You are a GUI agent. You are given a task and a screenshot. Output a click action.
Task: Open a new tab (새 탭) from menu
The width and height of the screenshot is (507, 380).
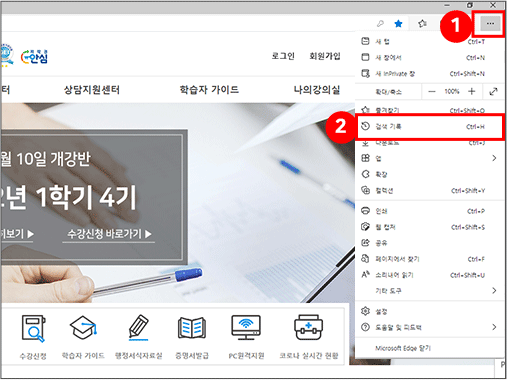pos(430,41)
